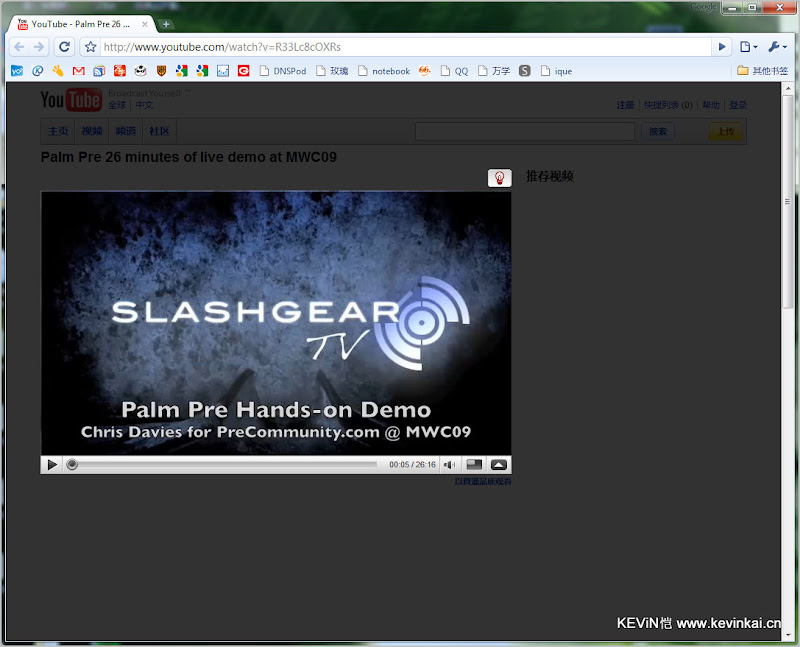Click the video title 'Palm Pre 26 minutes of live demo'

pyautogui.click(x=189, y=157)
